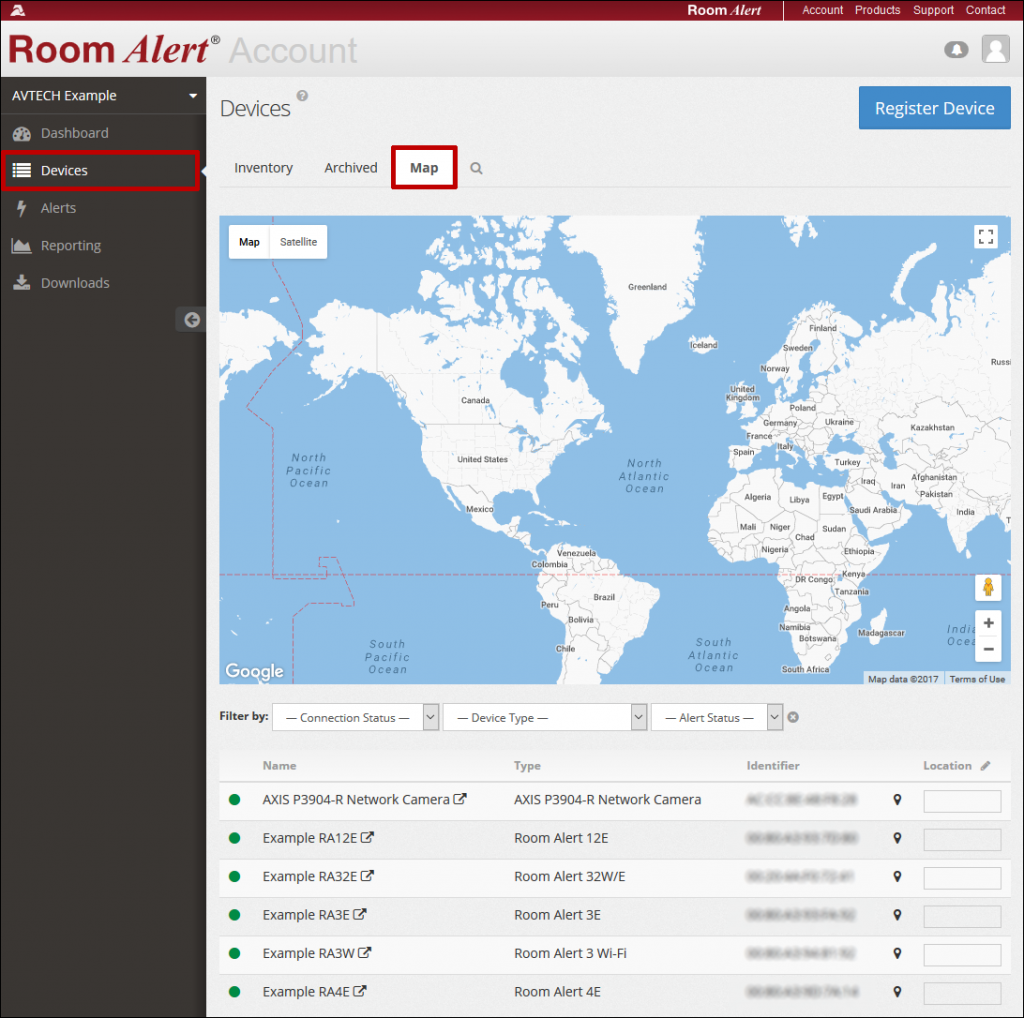Viewport: 1024px width, 1018px height.
Task: Click the Register Device button
Action: pyautogui.click(x=934, y=107)
